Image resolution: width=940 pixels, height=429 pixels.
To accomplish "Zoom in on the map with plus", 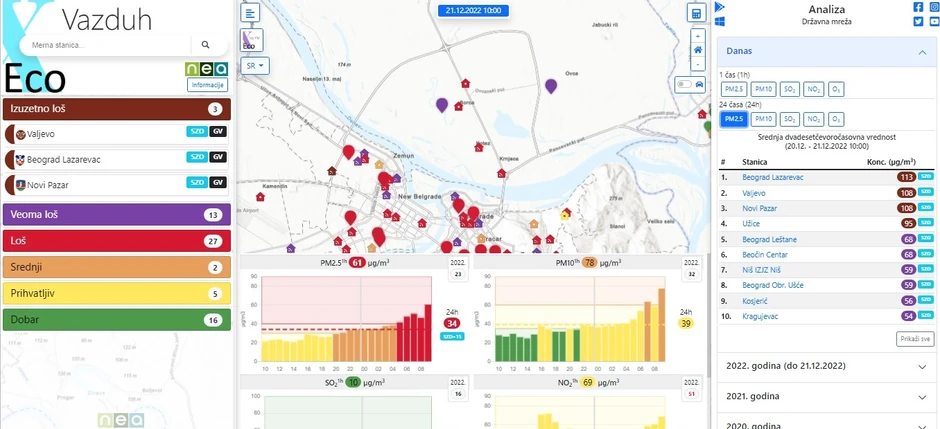I will click(x=698, y=35).
